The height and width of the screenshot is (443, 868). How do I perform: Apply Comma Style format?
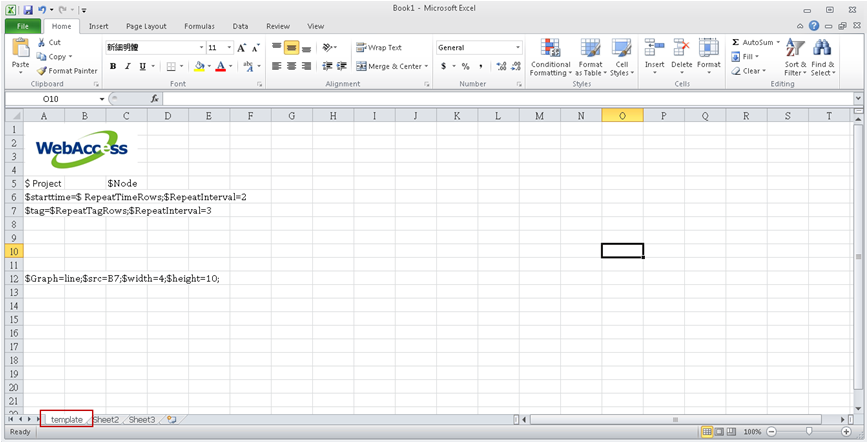coord(481,66)
